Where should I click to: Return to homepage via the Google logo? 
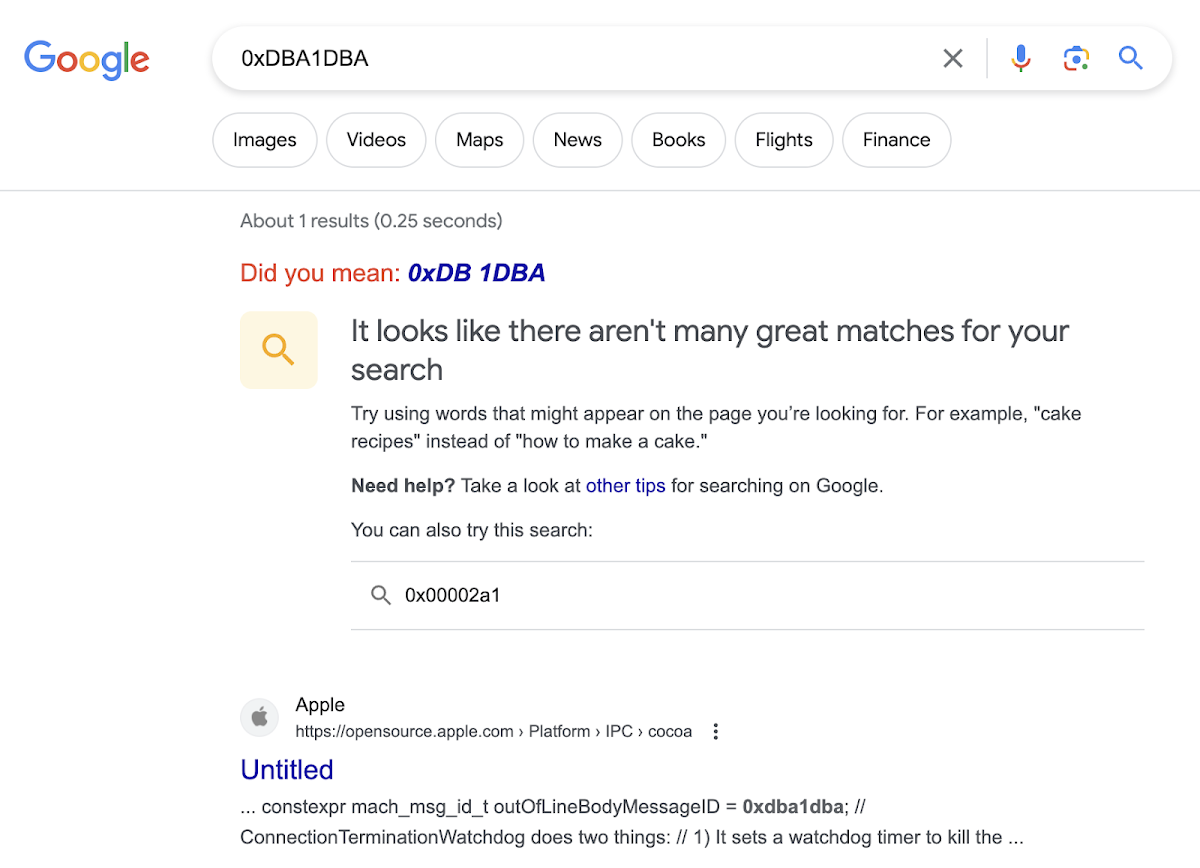coord(87,60)
